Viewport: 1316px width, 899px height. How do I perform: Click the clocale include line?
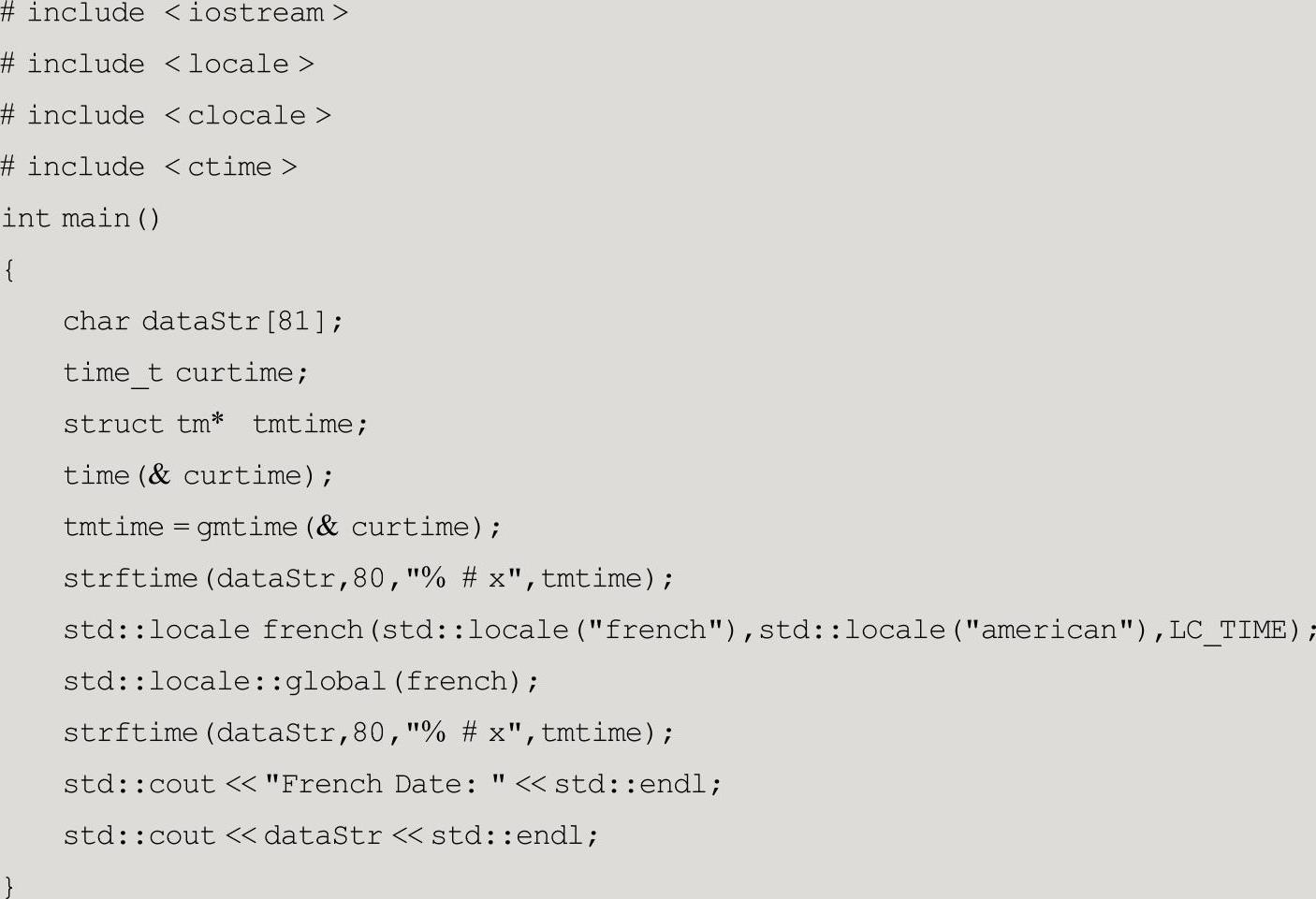[x=166, y=116]
